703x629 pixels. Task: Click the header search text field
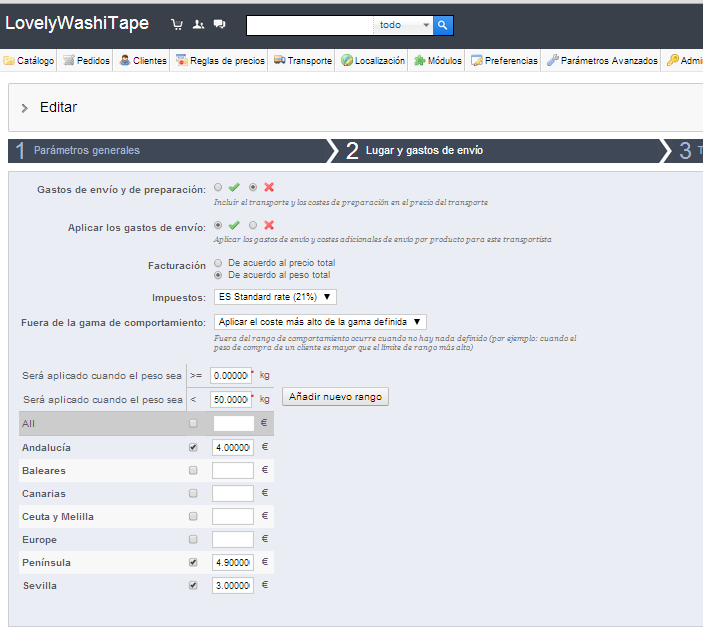click(310, 25)
